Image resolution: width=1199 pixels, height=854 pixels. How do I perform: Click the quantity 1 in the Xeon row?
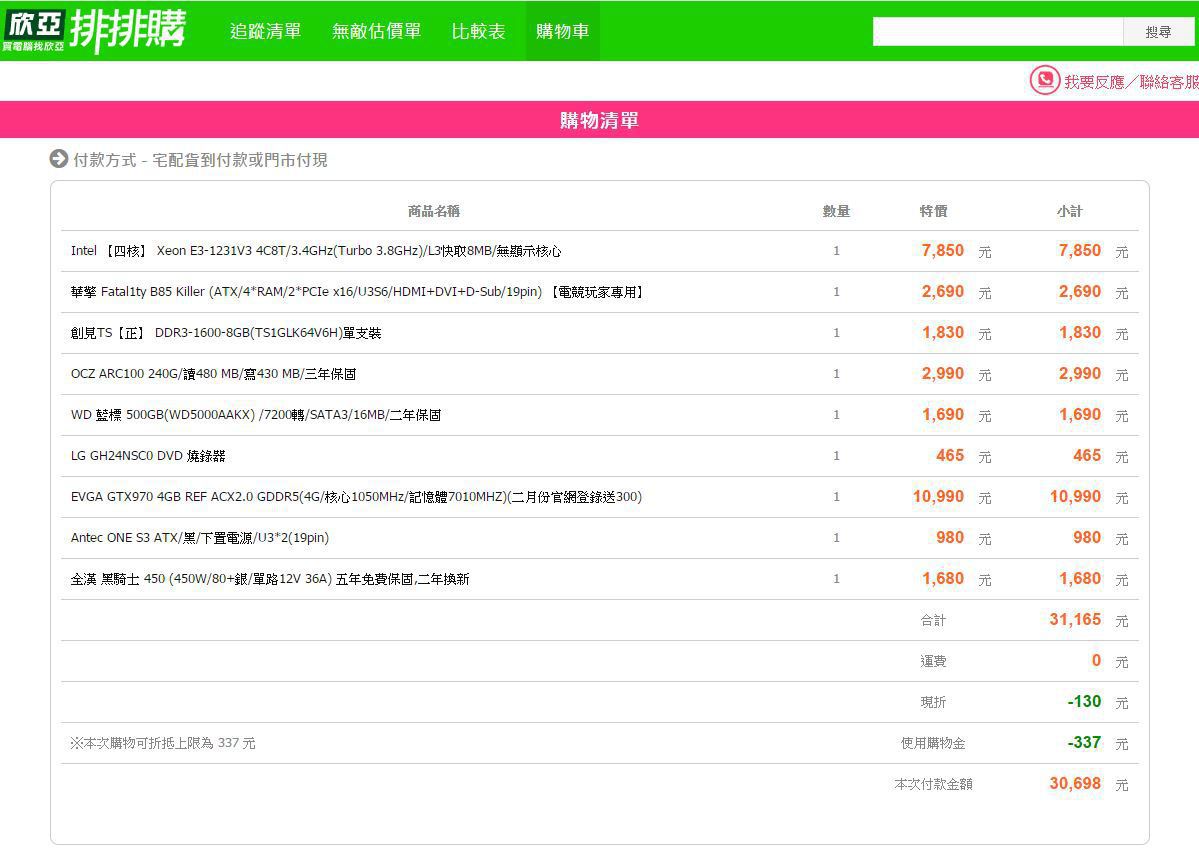pyautogui.click(x=837, y=251)
